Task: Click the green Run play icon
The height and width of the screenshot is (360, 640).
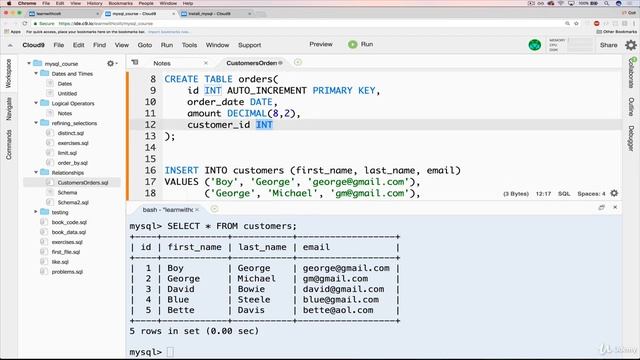Action: 353,44
